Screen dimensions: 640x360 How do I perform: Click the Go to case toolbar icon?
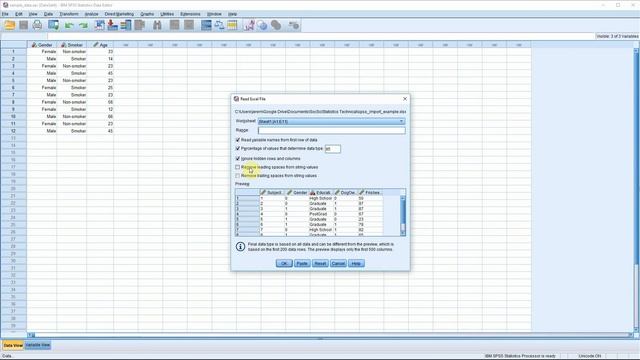[99, 25]
